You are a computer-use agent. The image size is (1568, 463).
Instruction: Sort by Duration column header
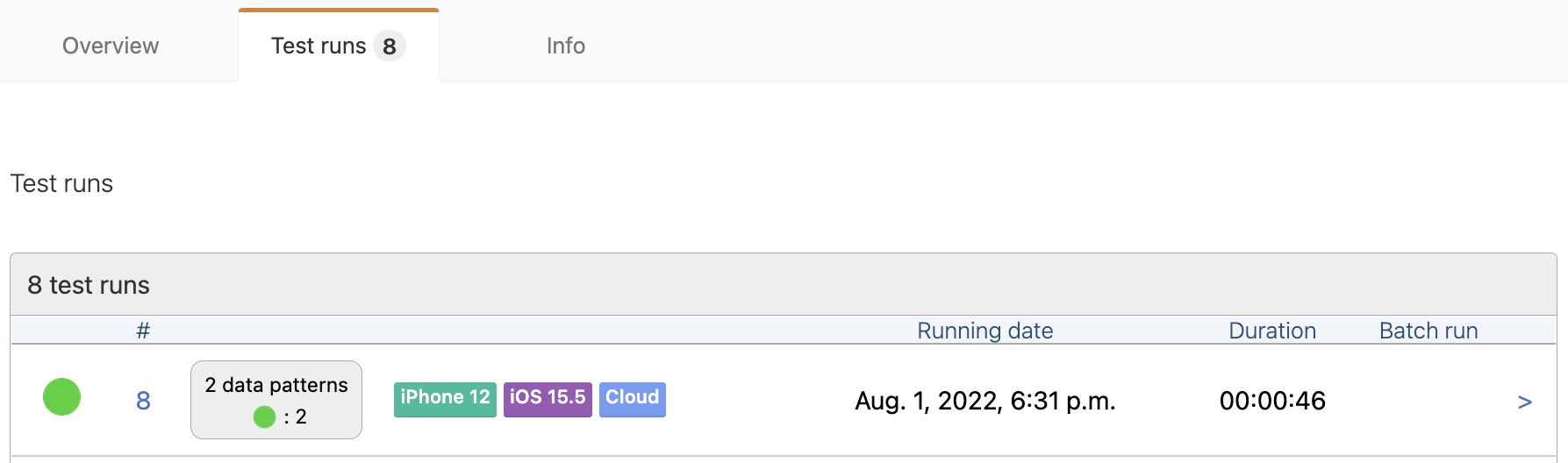click(1272, 331)
